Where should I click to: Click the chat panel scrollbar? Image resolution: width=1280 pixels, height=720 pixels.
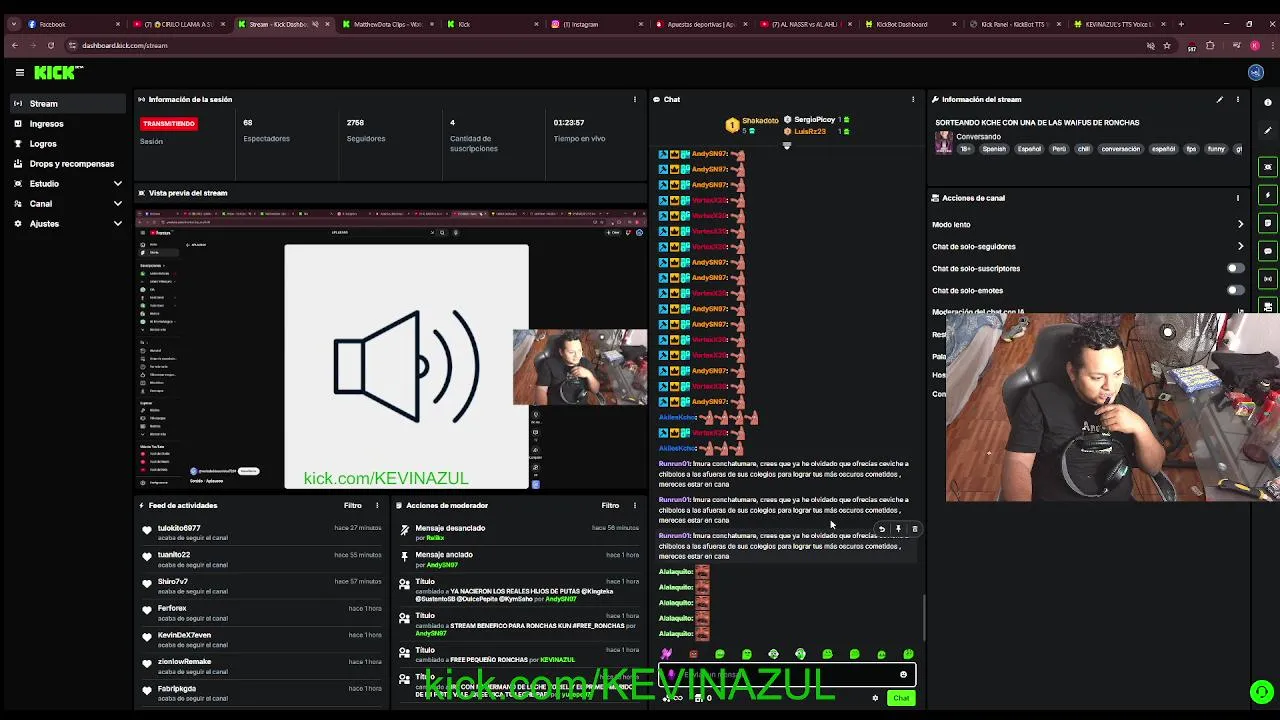(924, 618)
